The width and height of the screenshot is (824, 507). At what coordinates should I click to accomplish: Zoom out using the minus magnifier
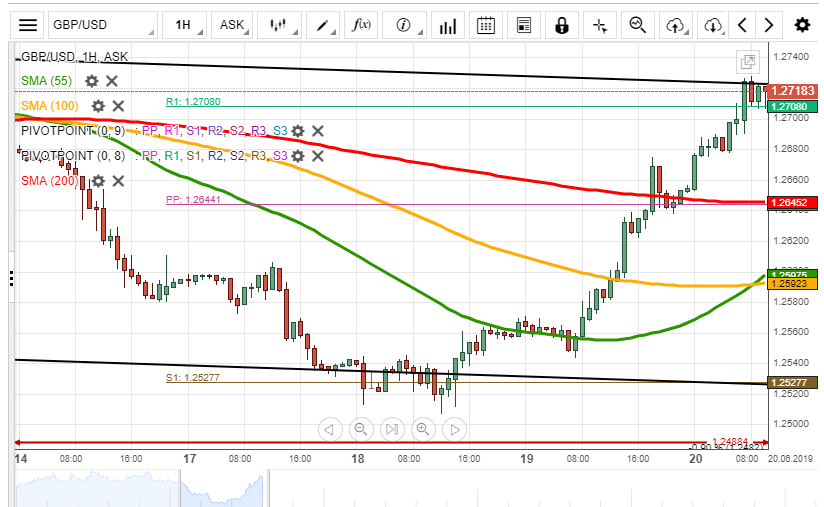pos(360,429)
